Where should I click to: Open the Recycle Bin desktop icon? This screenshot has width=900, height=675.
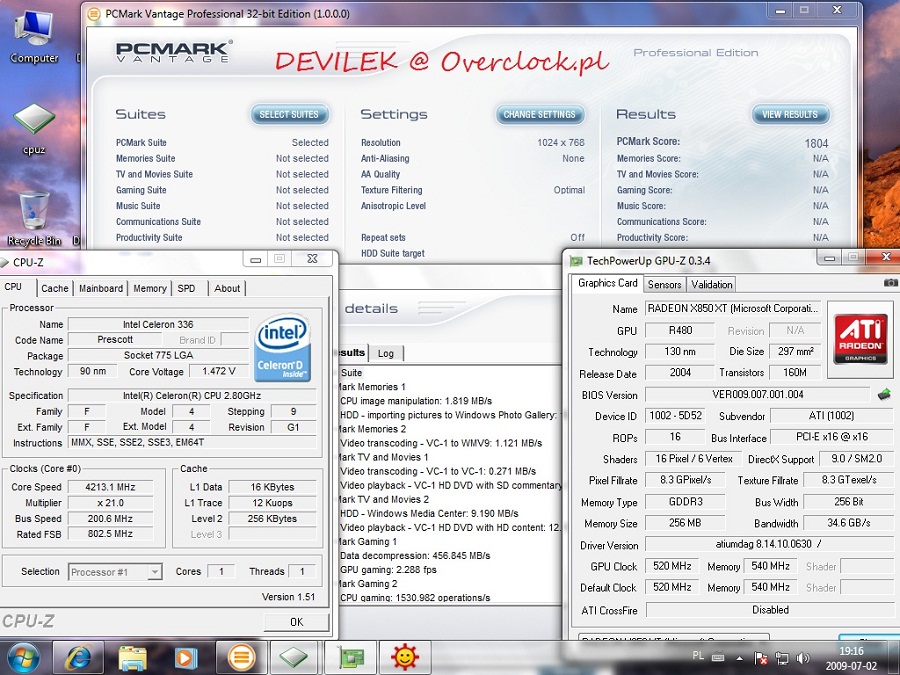coord(34,219)
